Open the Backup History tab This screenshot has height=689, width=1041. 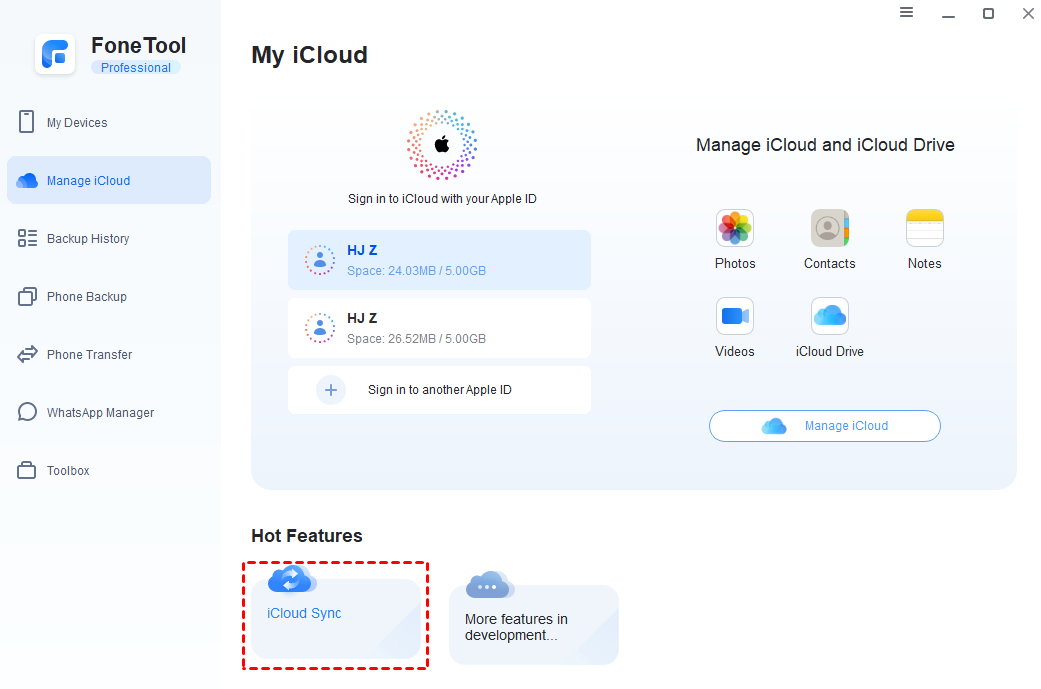click(x=89, y=238)
